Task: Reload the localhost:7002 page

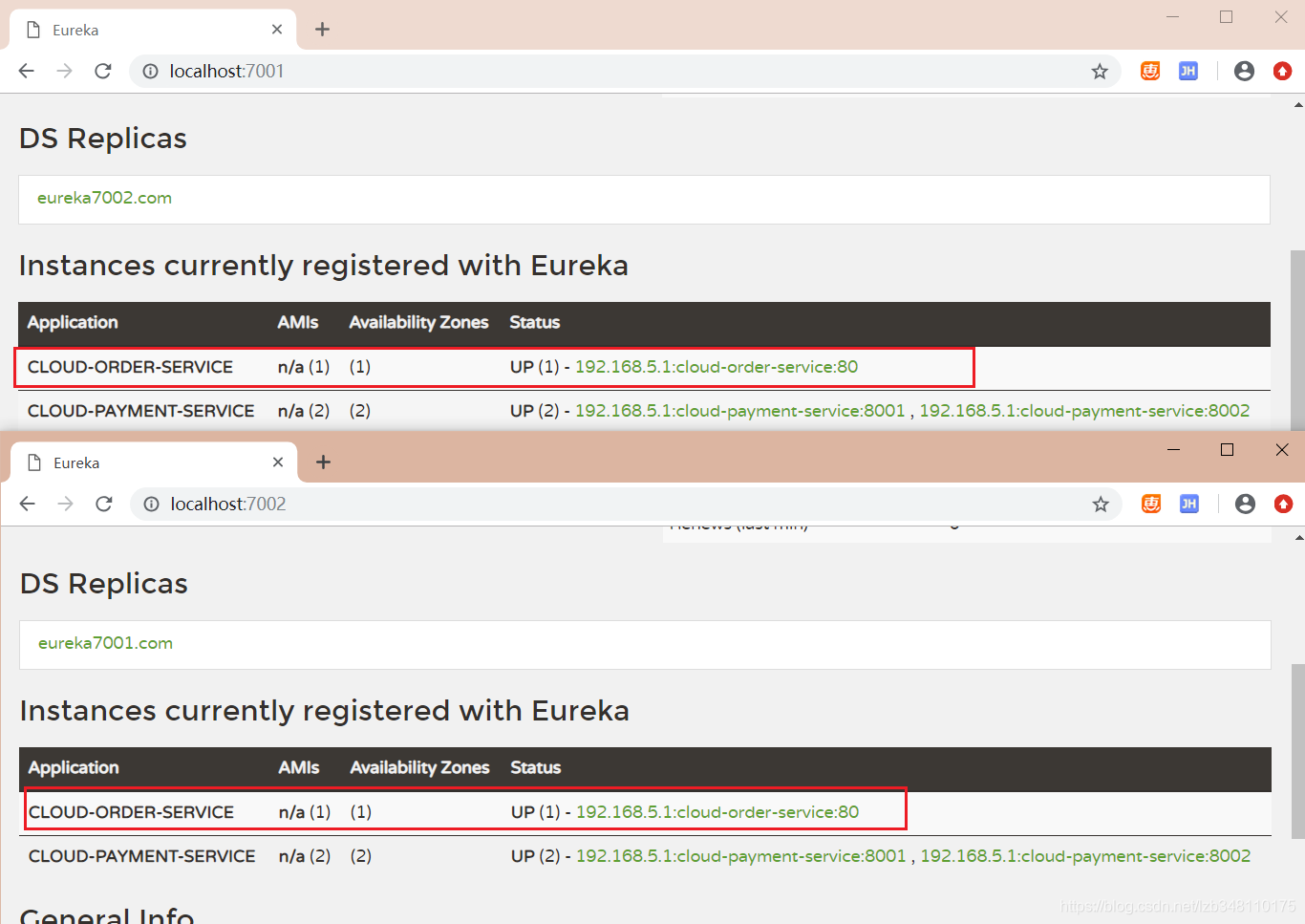Action: click(104, 504)
